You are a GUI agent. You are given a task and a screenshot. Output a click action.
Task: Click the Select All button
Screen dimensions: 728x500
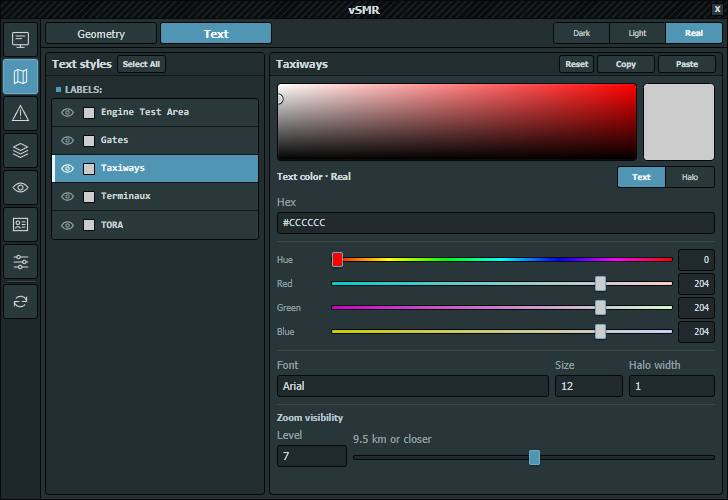(x=141, y=64)
